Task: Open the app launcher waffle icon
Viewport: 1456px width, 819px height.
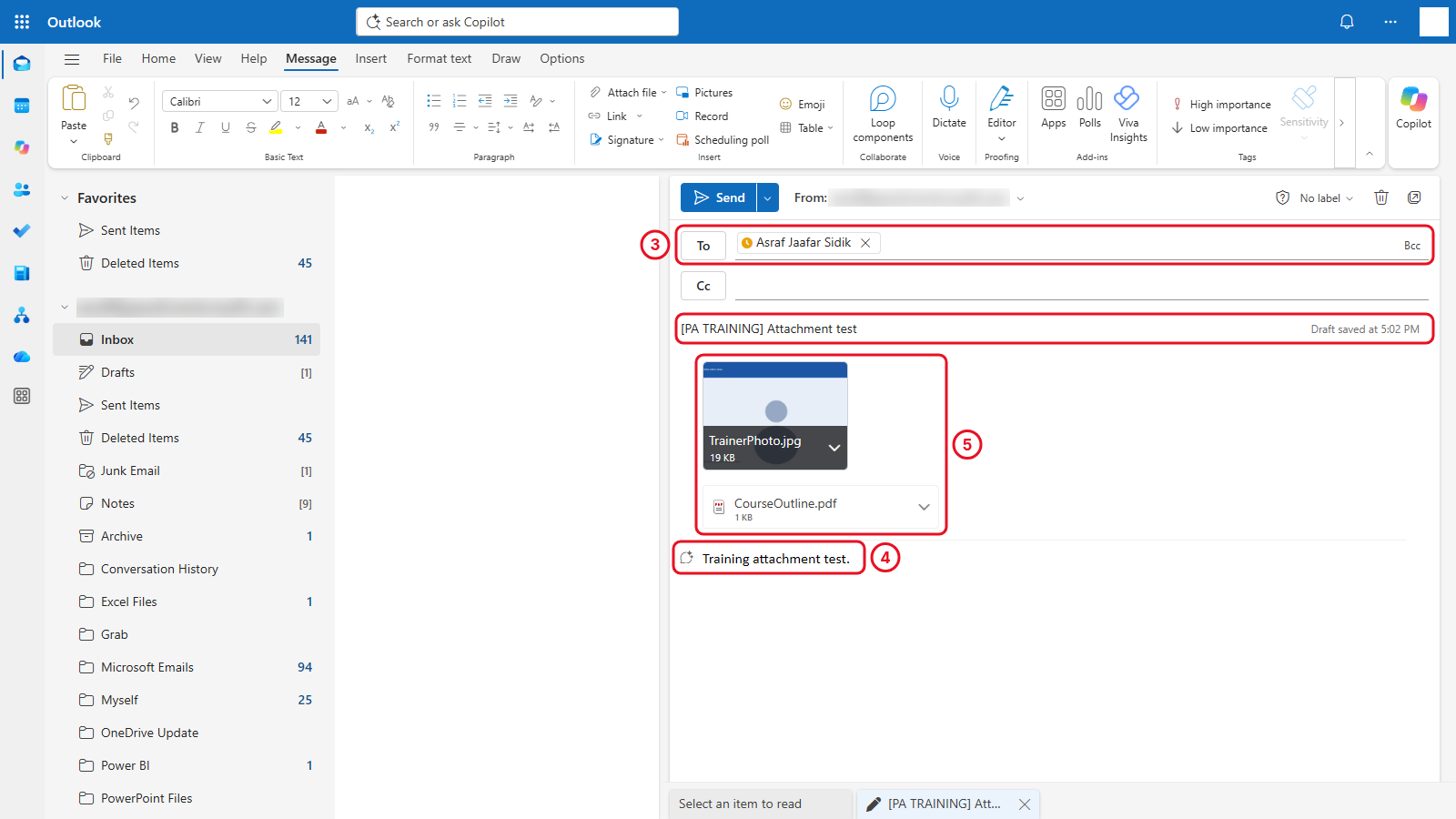Action: [x=22, y=22]
